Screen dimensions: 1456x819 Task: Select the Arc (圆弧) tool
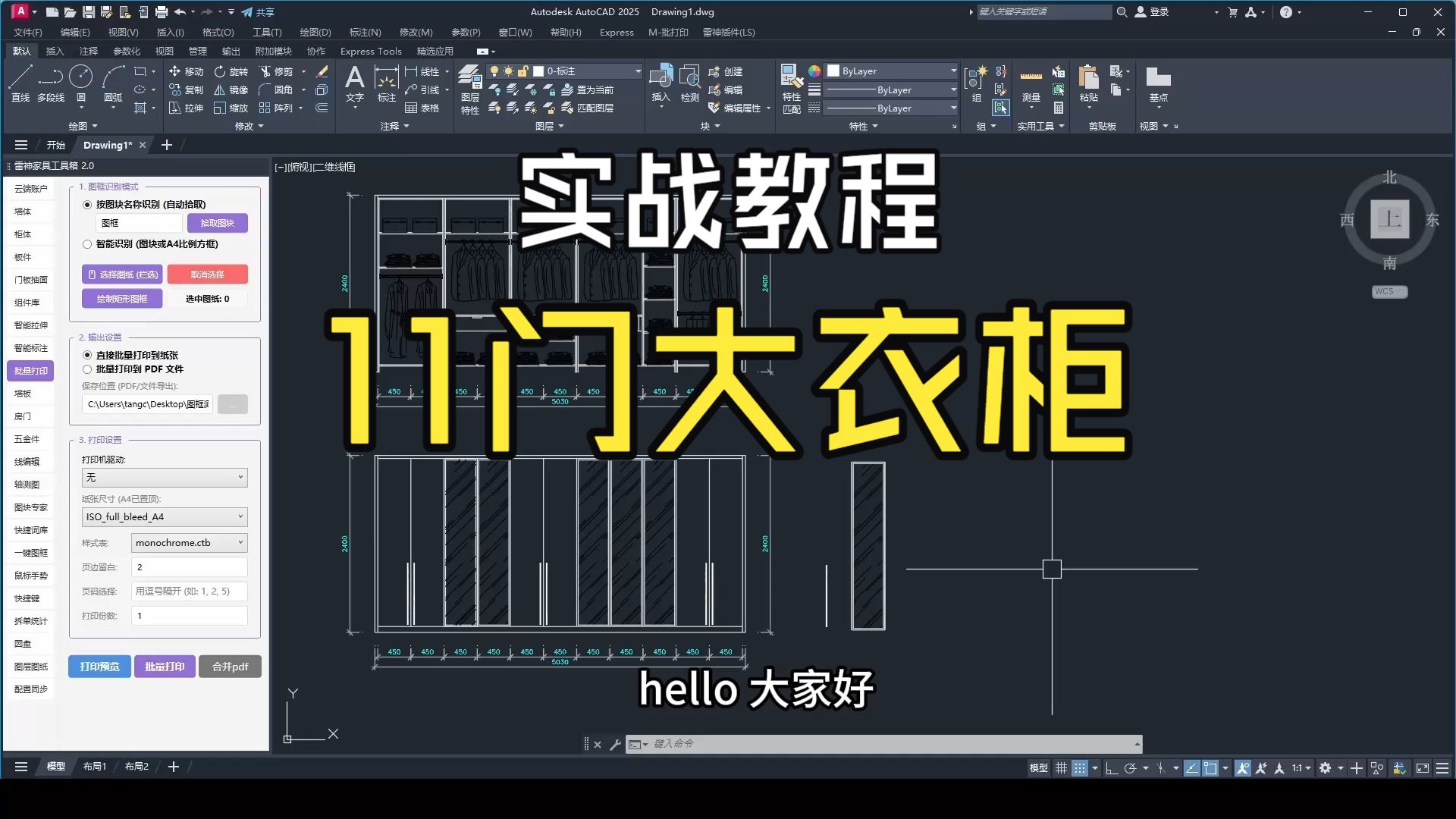coord(113,83)
